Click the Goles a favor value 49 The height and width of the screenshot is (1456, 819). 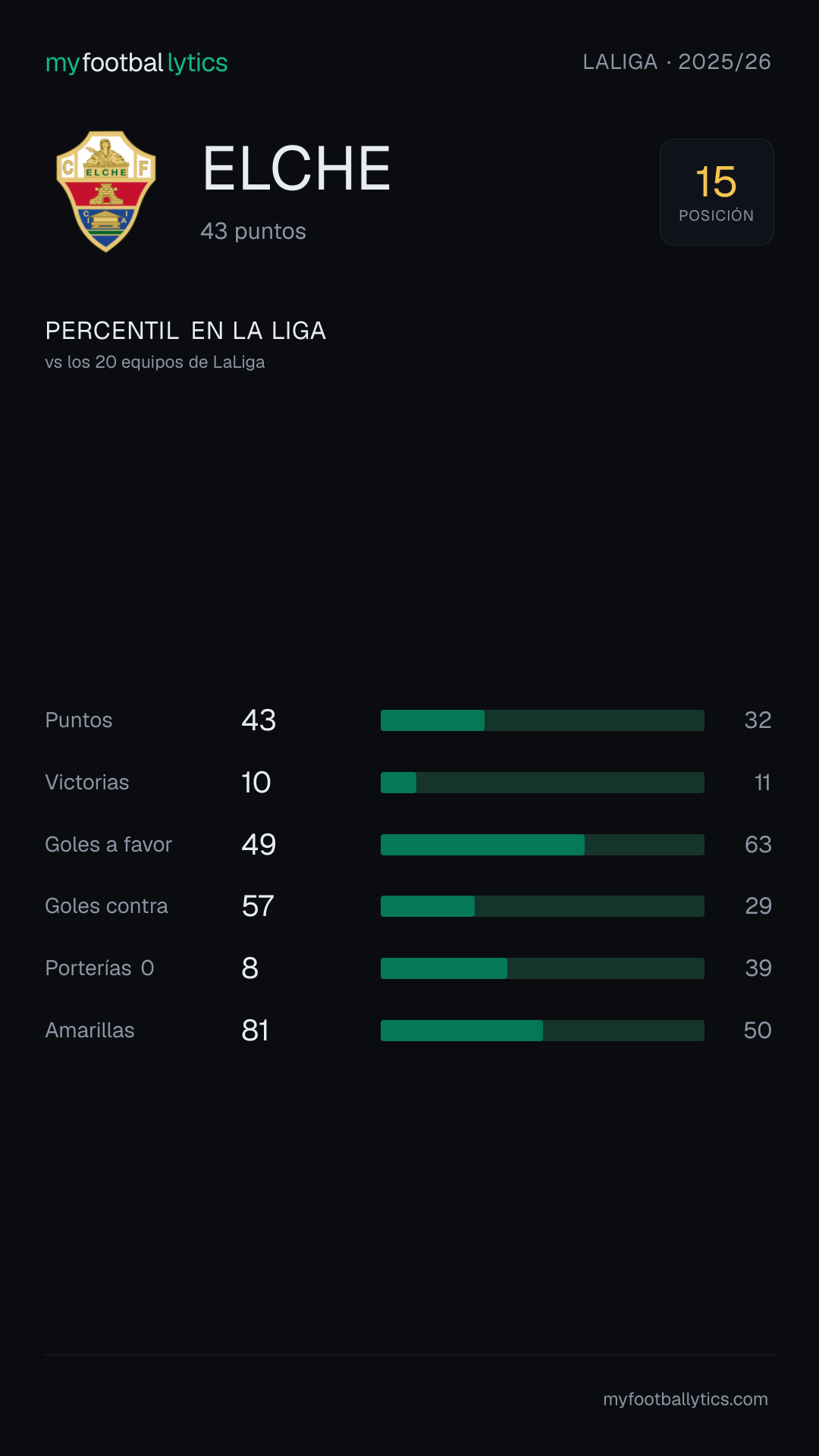click(x=259, y=845)
